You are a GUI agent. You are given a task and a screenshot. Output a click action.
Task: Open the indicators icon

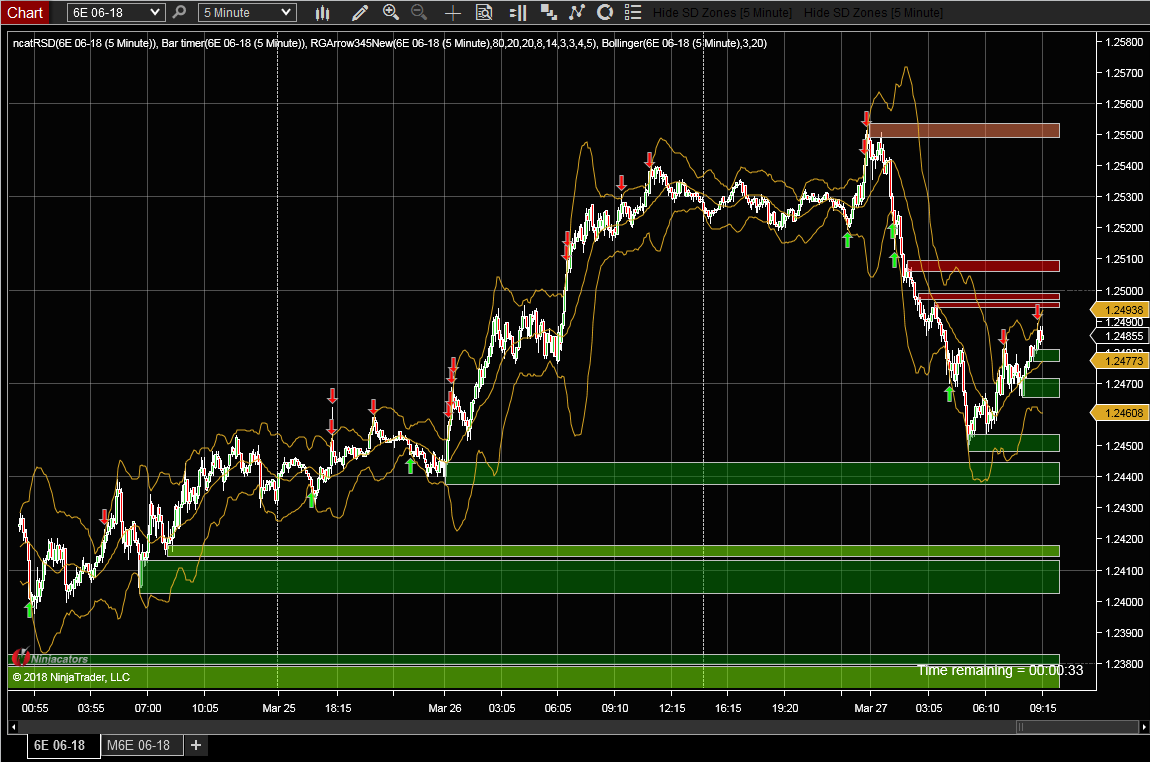pyautogui.click(x=576, y=12)
